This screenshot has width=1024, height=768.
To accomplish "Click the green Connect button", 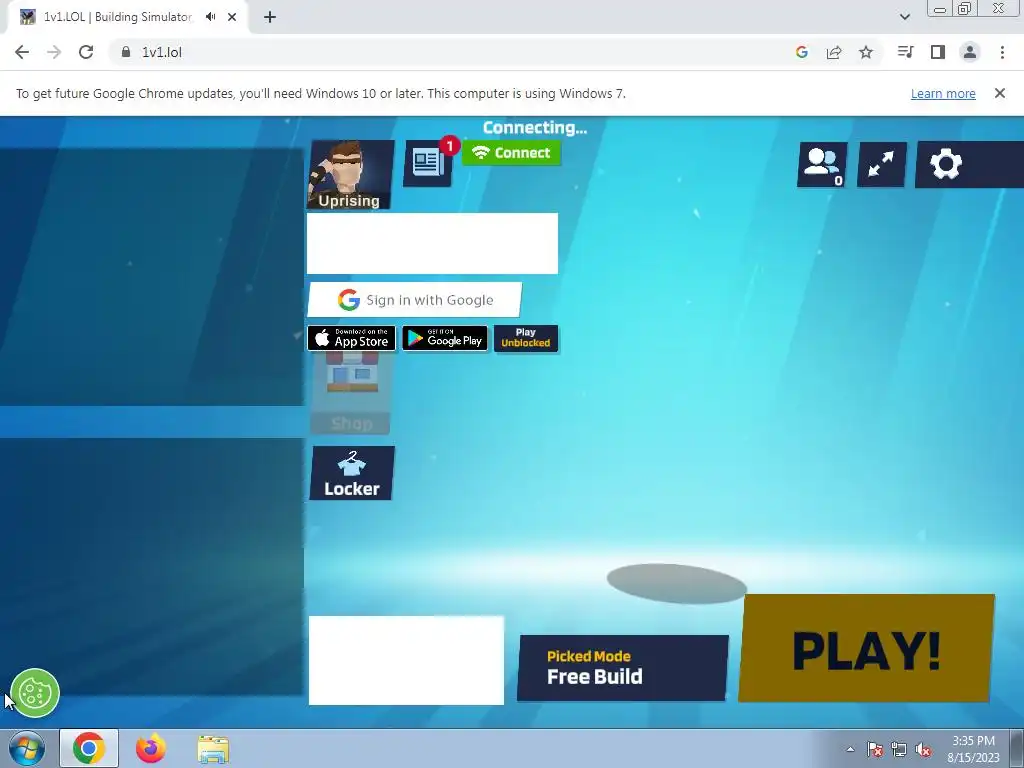I will point(511,153).
